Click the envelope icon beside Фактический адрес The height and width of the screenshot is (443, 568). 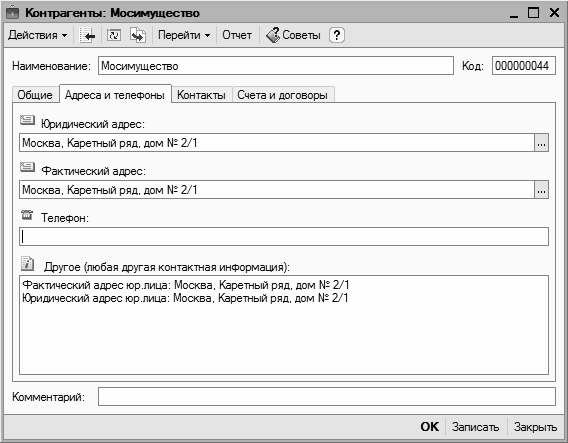[x=28, y=167]
